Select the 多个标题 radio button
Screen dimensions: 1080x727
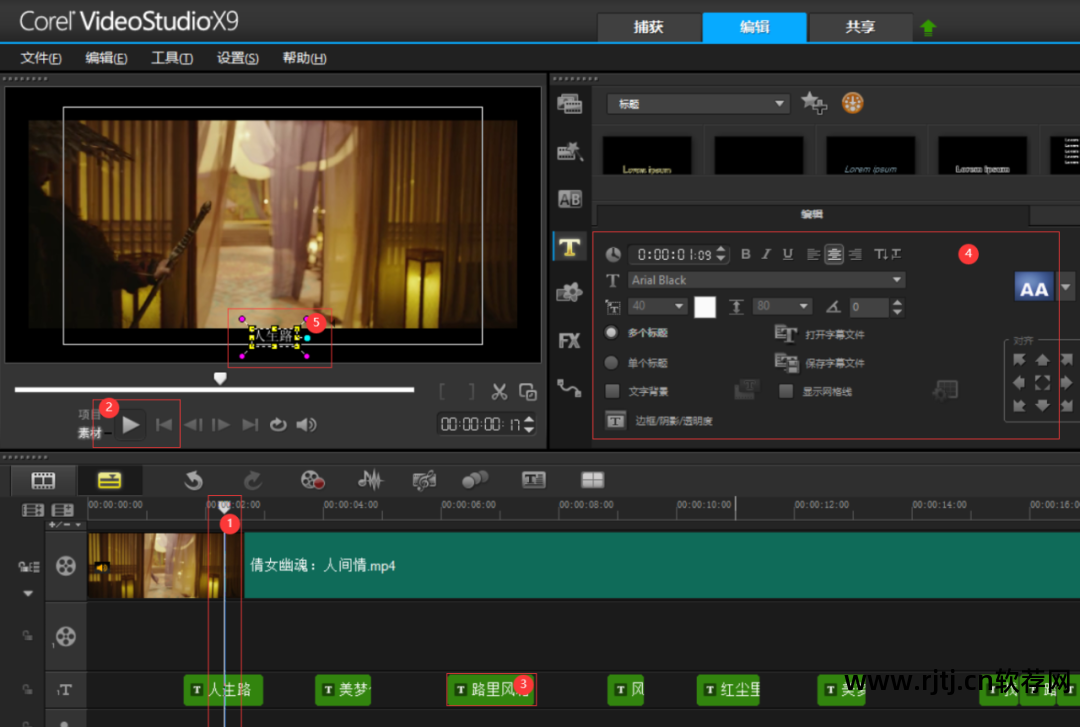click(612, 333)
